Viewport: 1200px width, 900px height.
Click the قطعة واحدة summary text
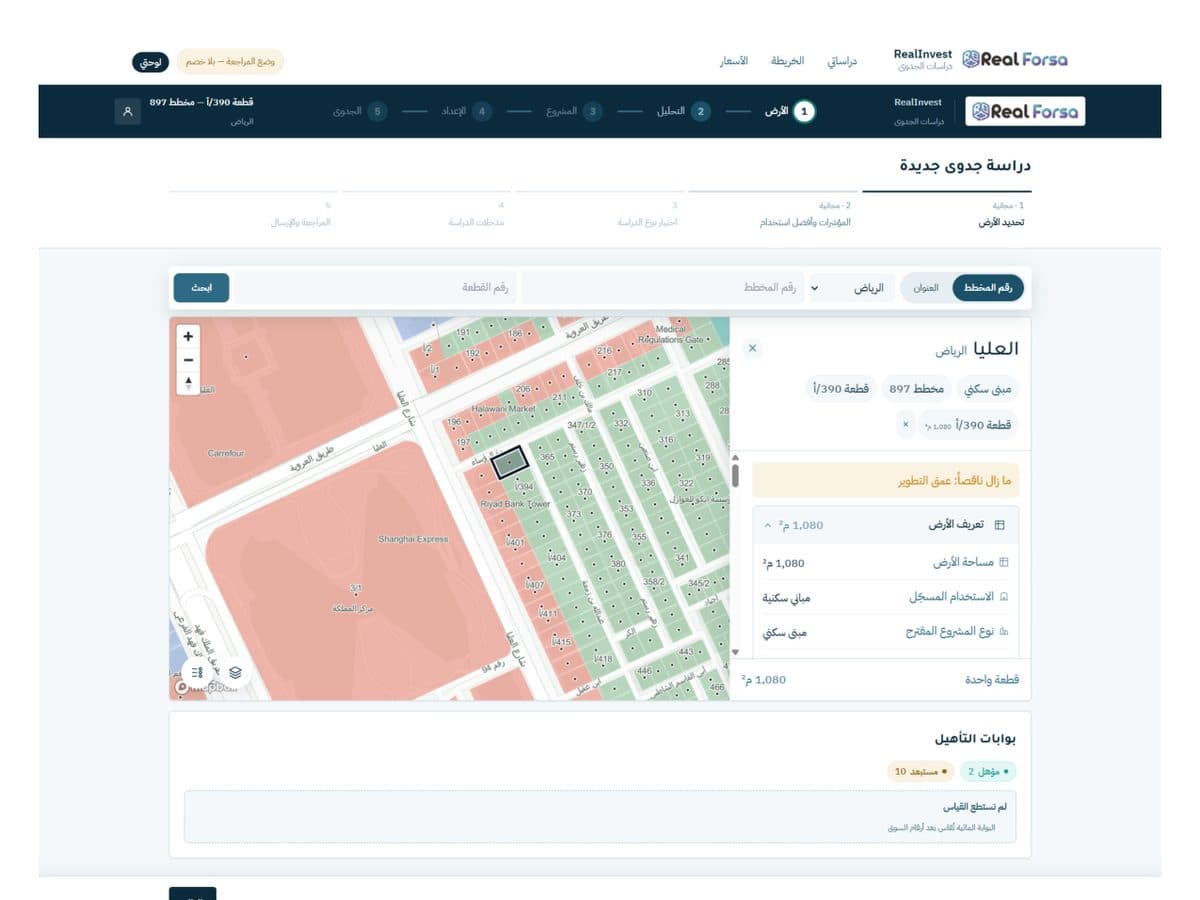tap(992, 680)
